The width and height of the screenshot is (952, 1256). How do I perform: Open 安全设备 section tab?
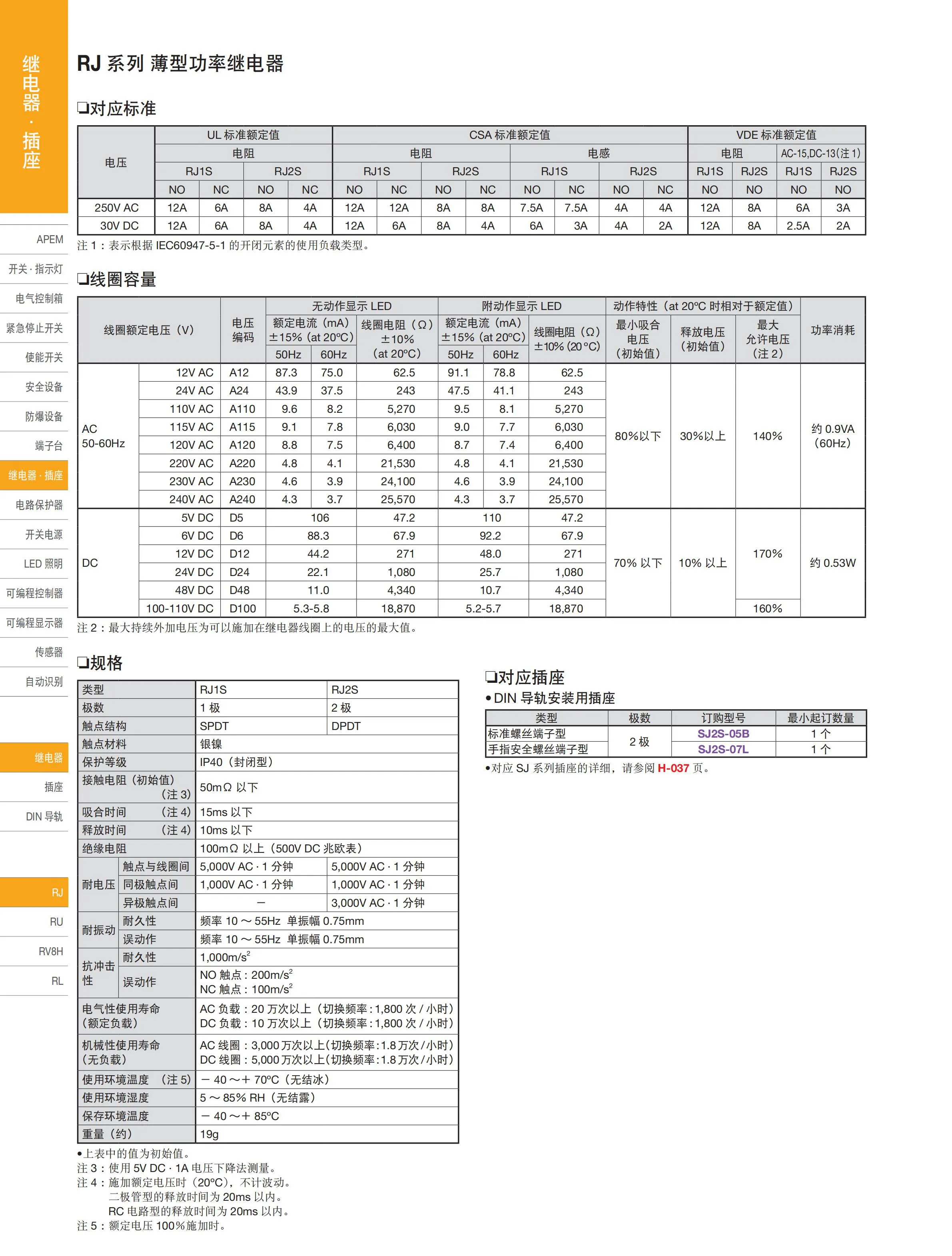pyautogui.click(x=43, y=387)
